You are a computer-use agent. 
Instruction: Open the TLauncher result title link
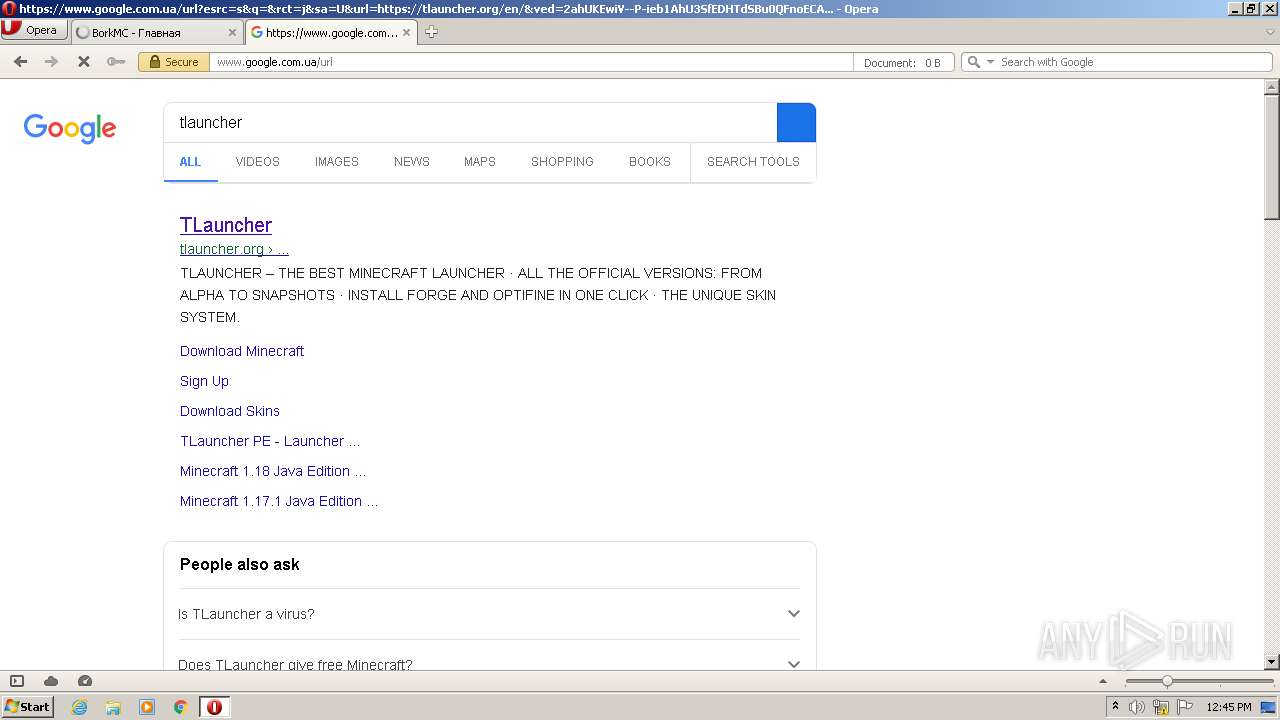tap(226, 225)
